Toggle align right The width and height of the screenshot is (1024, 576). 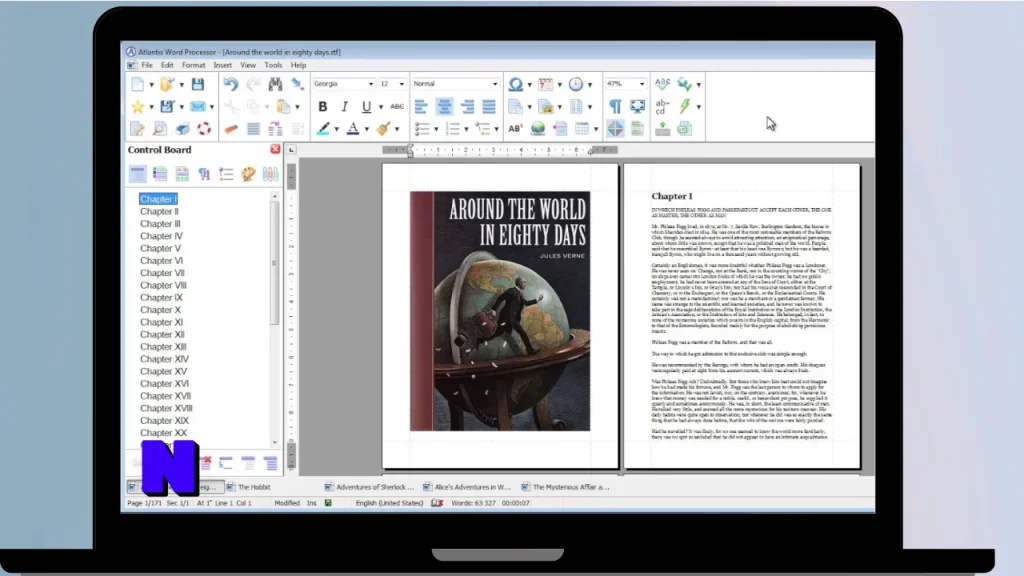click(467, 106)
